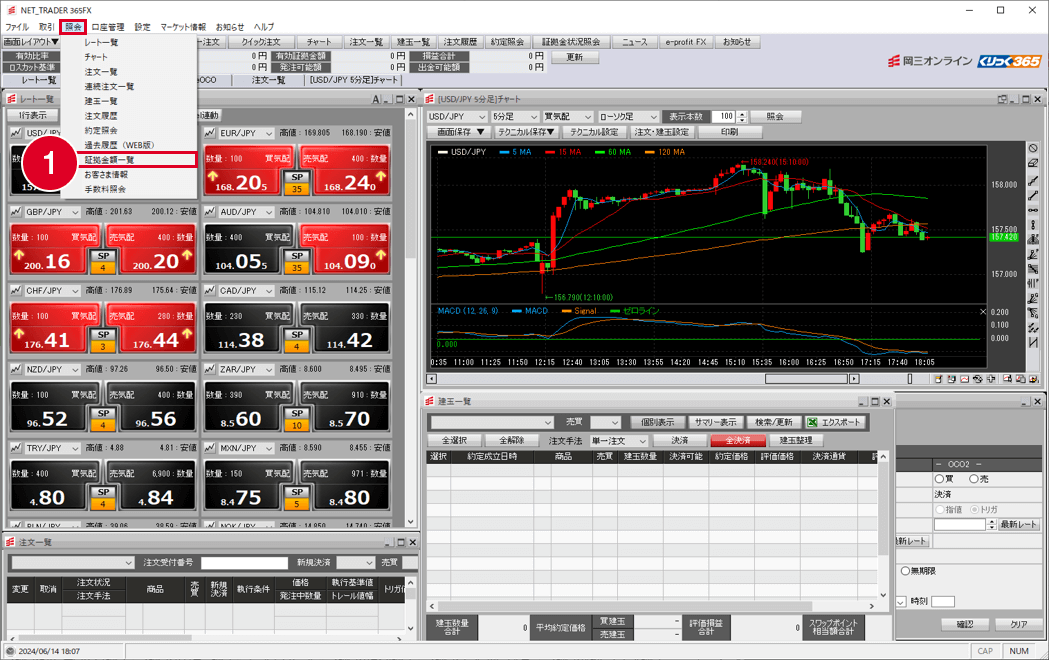Click the chart icon beside GBP/JPY
1050x660 pixels.
pyautogui.click(x=16, y=212)
